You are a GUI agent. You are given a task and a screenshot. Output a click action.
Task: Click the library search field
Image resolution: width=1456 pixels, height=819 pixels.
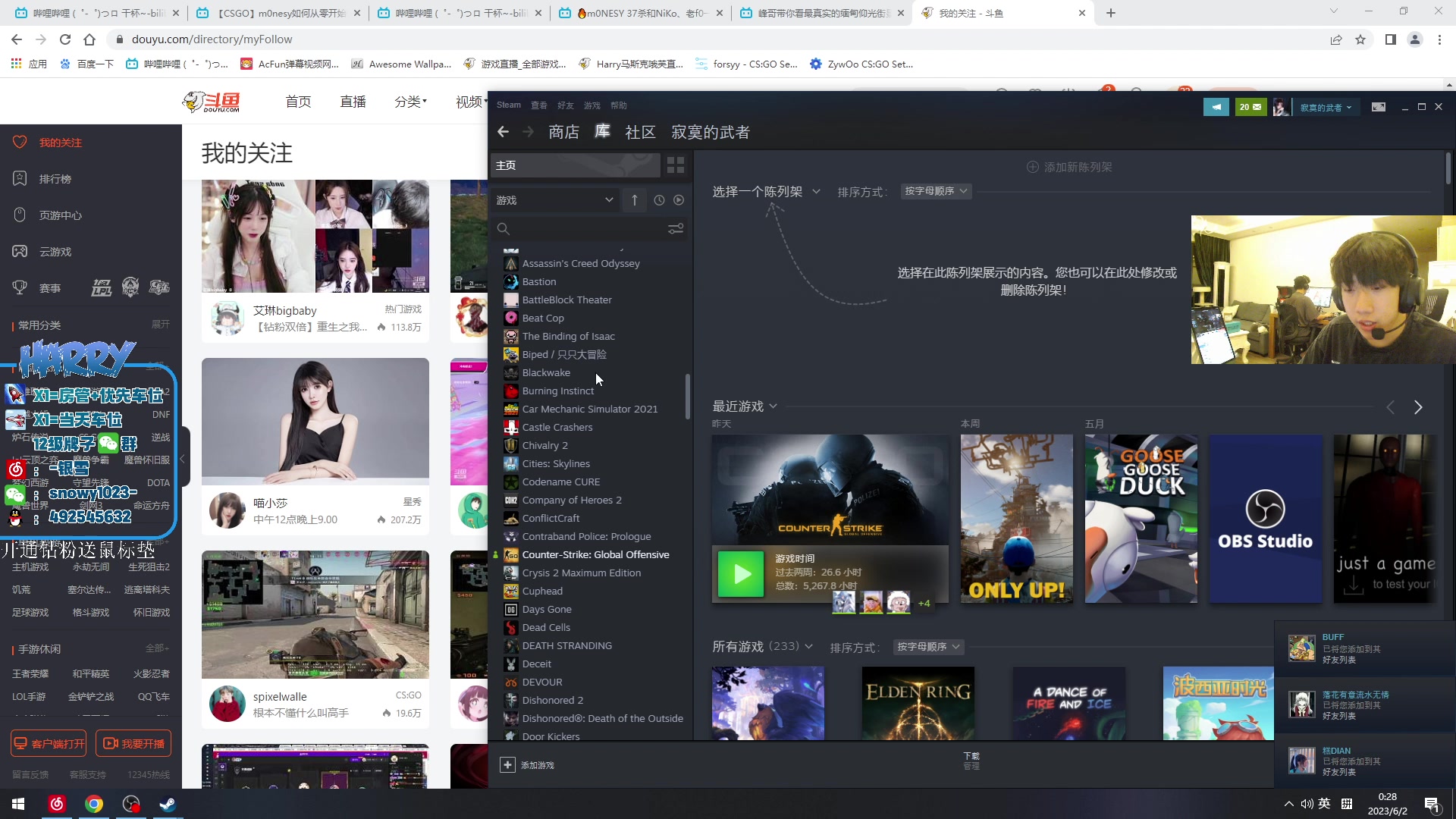coord(588,228)
